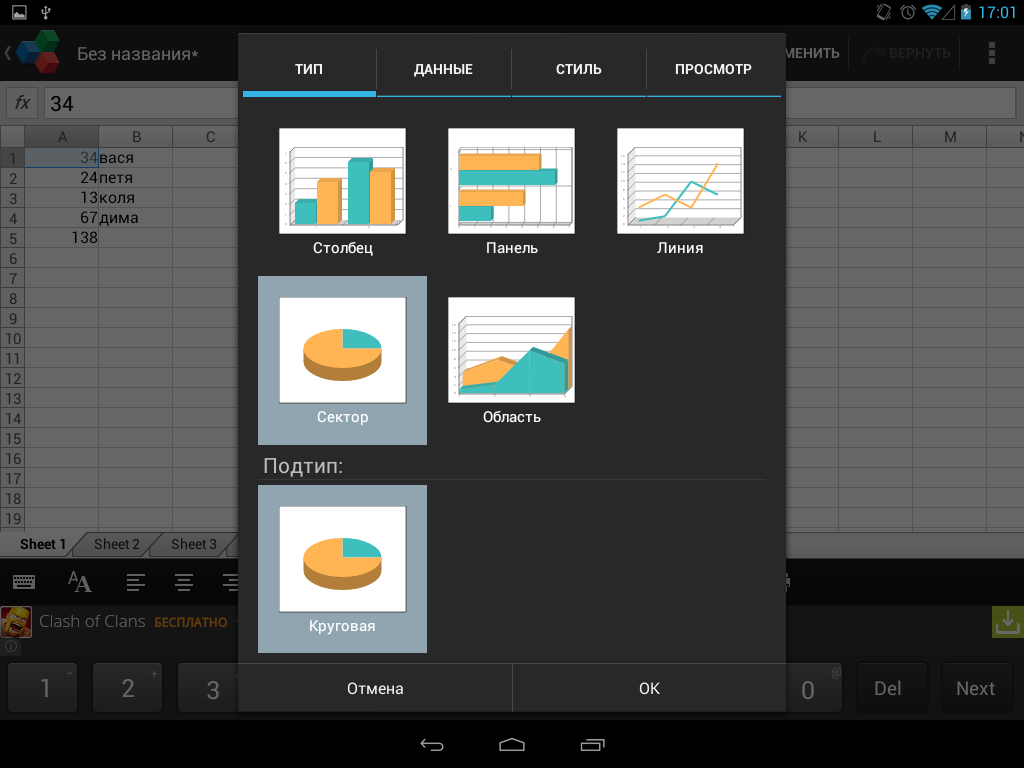
Task: Switch to the Sheet 1 tab
Action: pyautogui.click(x=42, y=544)
